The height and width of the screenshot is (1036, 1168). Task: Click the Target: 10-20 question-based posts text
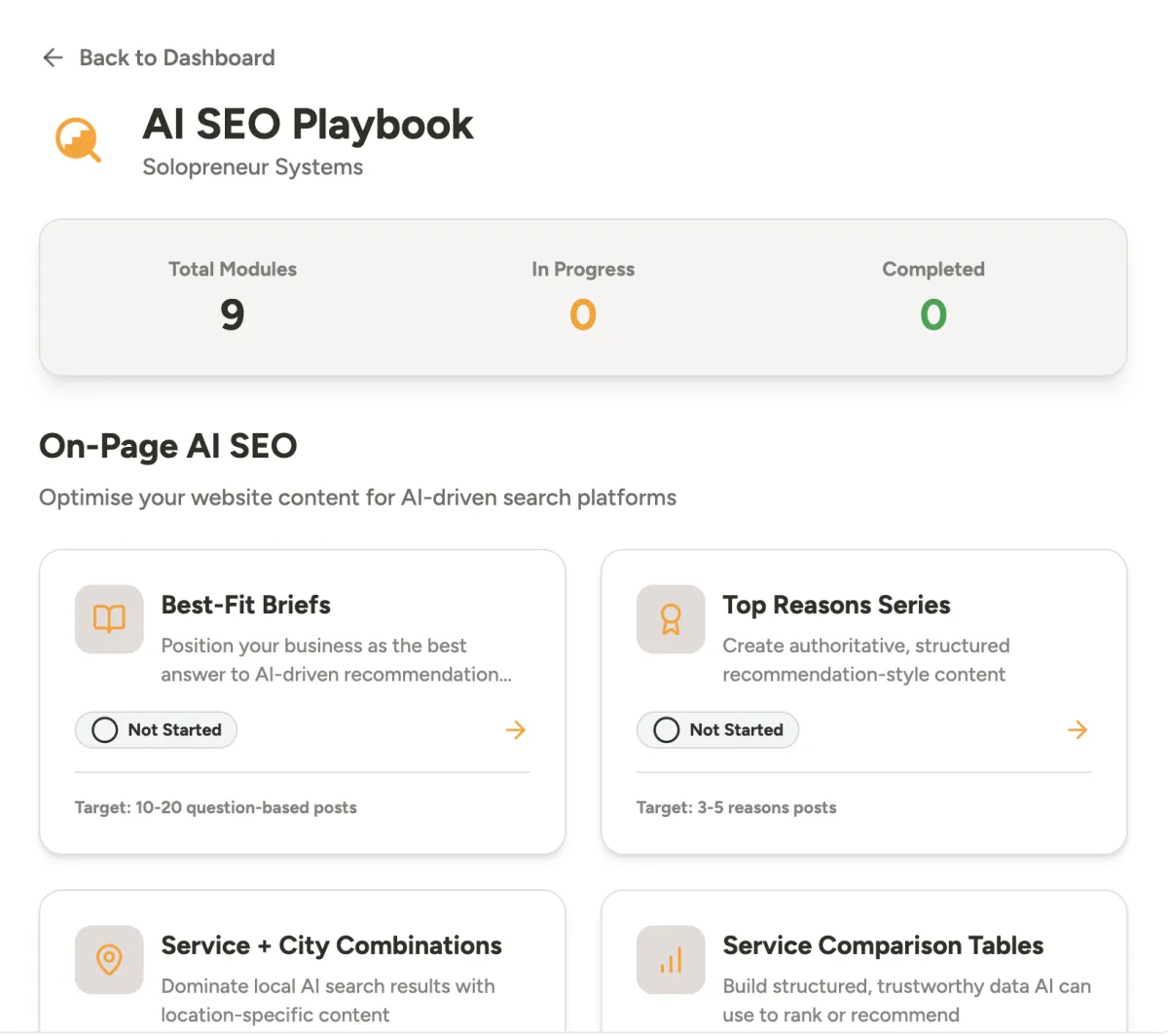216,807
